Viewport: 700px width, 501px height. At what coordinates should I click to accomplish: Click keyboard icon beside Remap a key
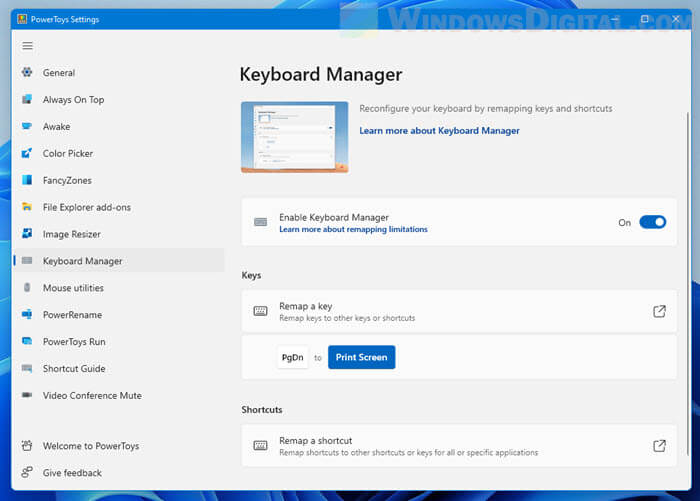[260, 311]
